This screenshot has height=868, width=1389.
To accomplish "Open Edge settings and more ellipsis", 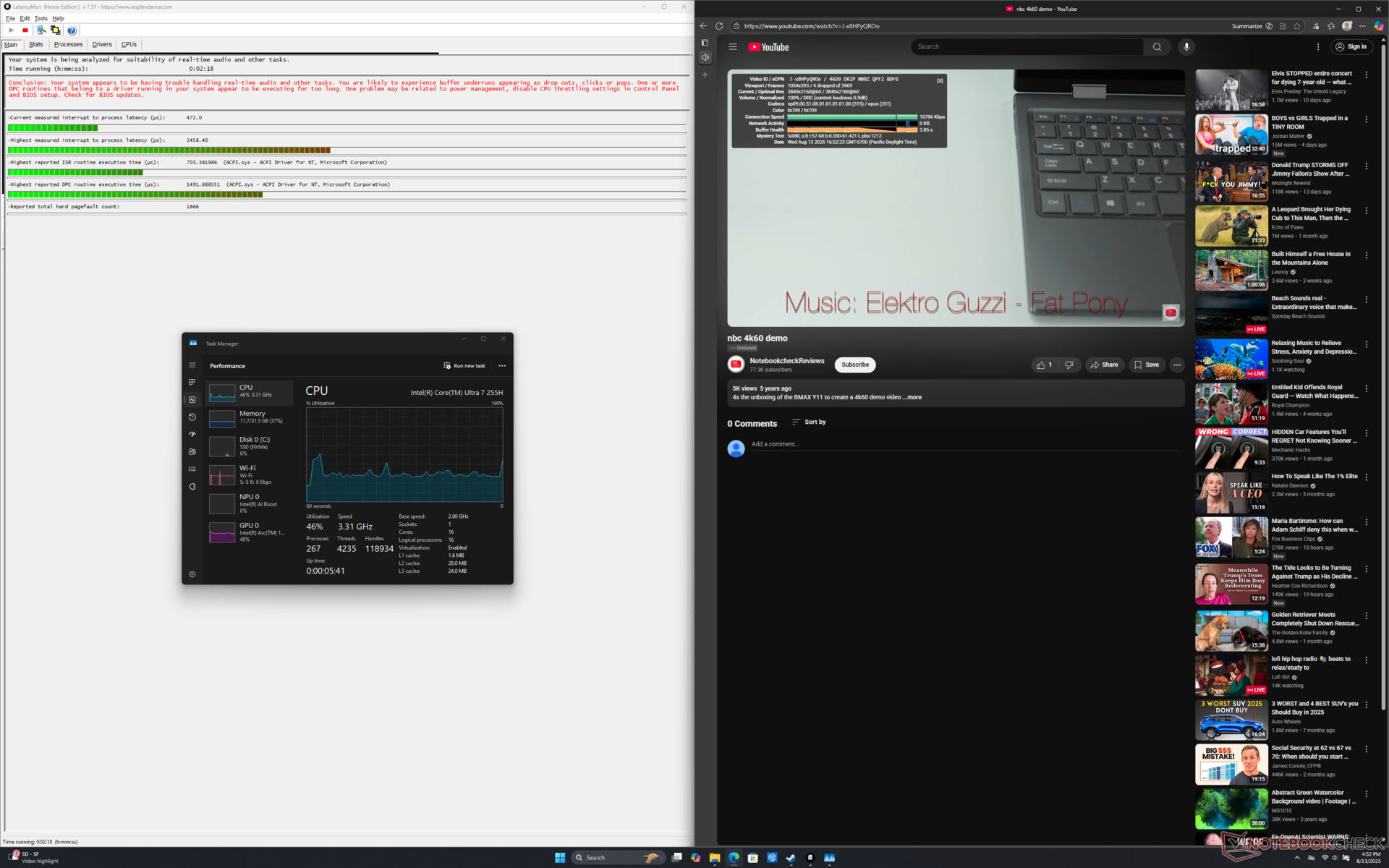I will click(x=1362, y=26).
